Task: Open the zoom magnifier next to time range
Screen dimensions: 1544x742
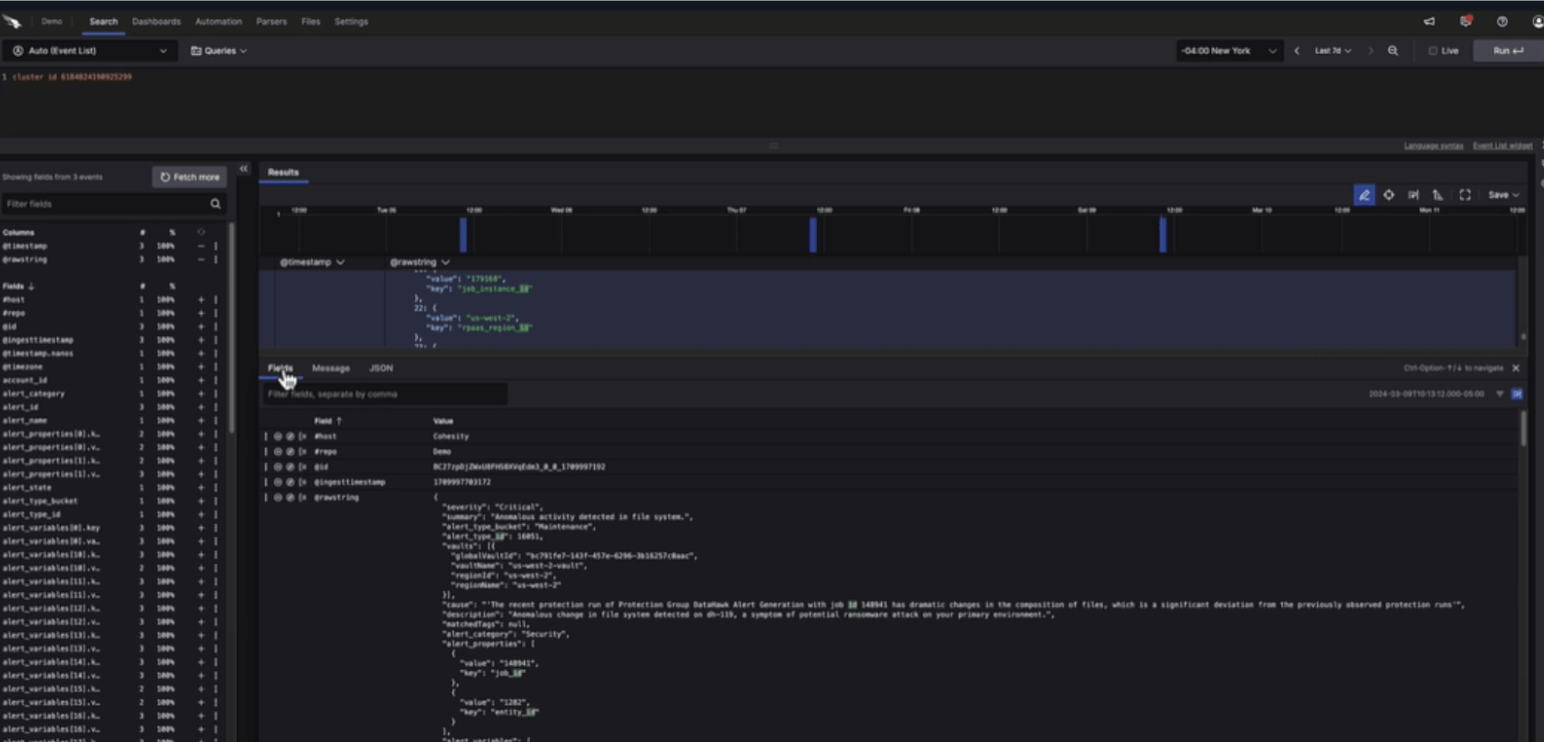Action: tap(1393, 50)
